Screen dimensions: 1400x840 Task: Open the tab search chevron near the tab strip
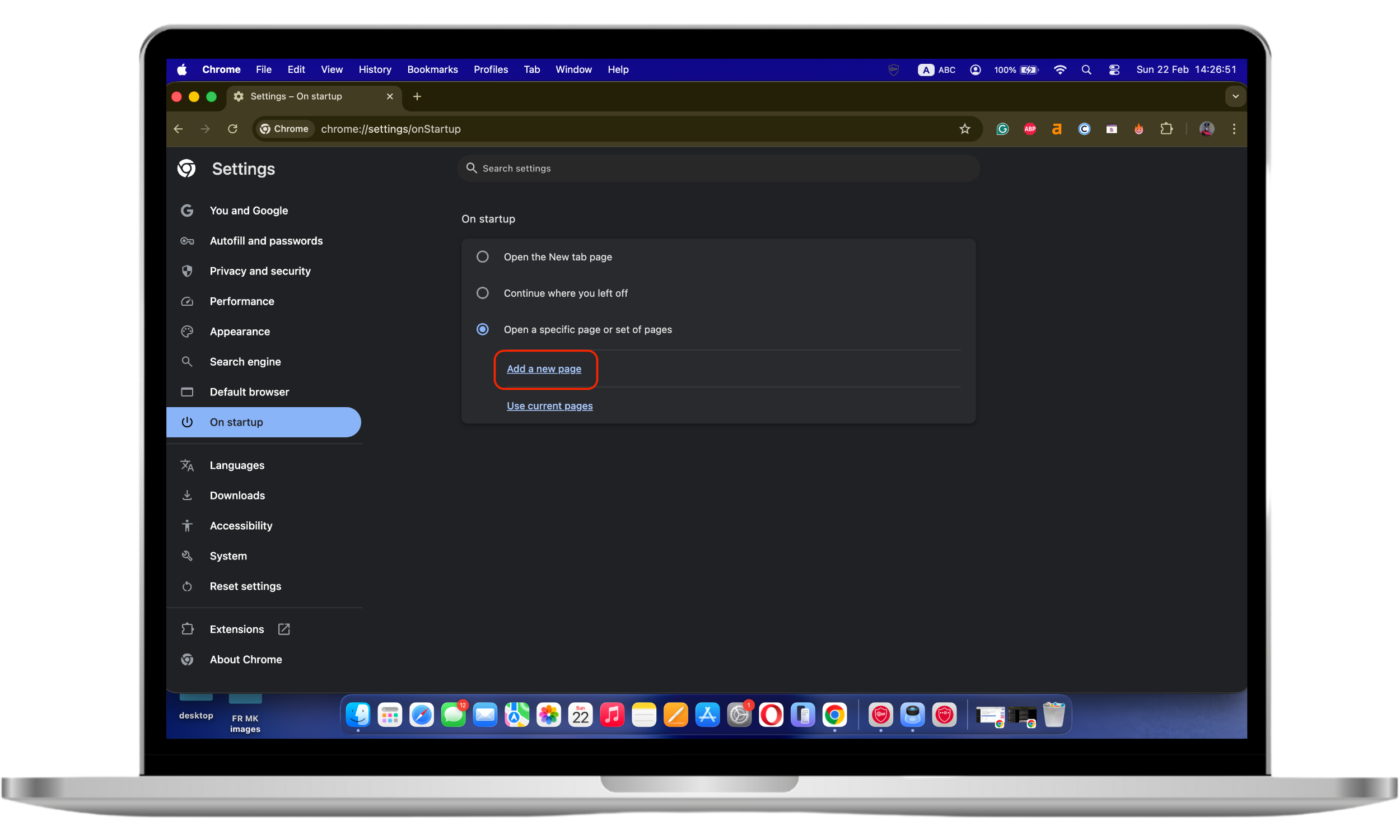[x=1235, y=96]
